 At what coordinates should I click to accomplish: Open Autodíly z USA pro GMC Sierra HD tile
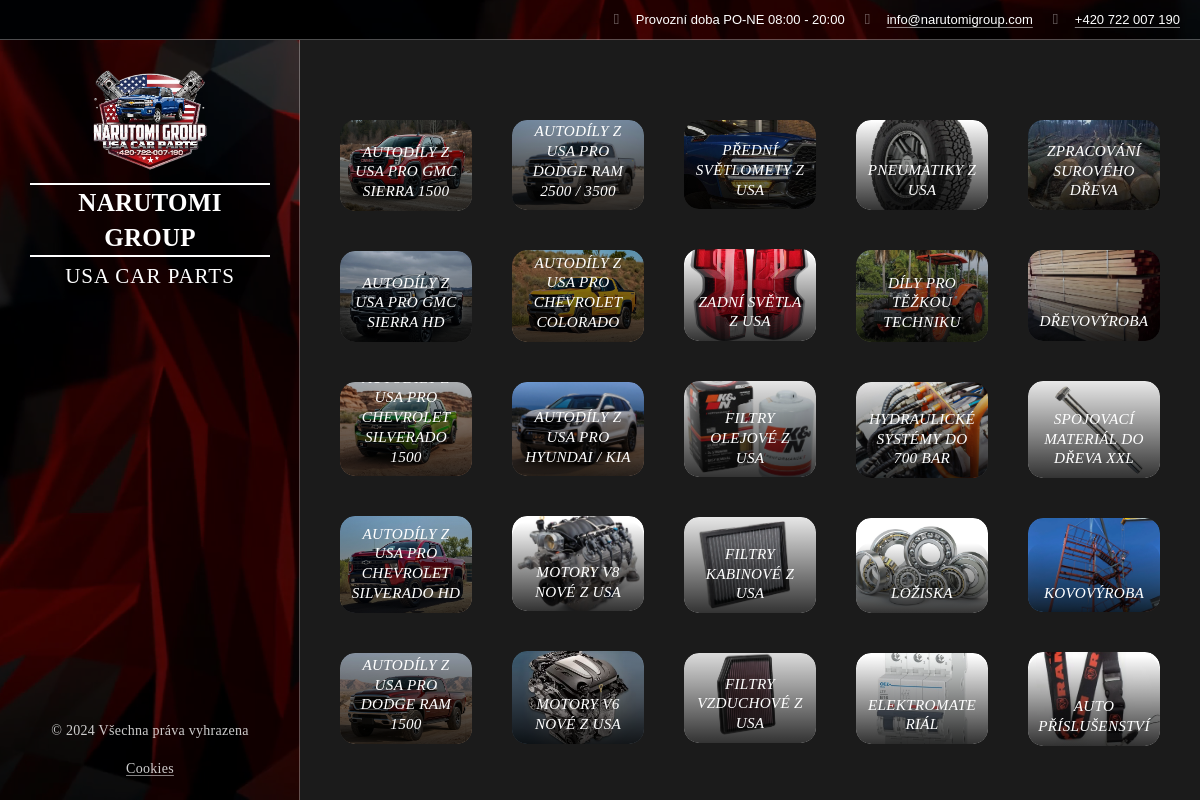[x=406, y=296]
